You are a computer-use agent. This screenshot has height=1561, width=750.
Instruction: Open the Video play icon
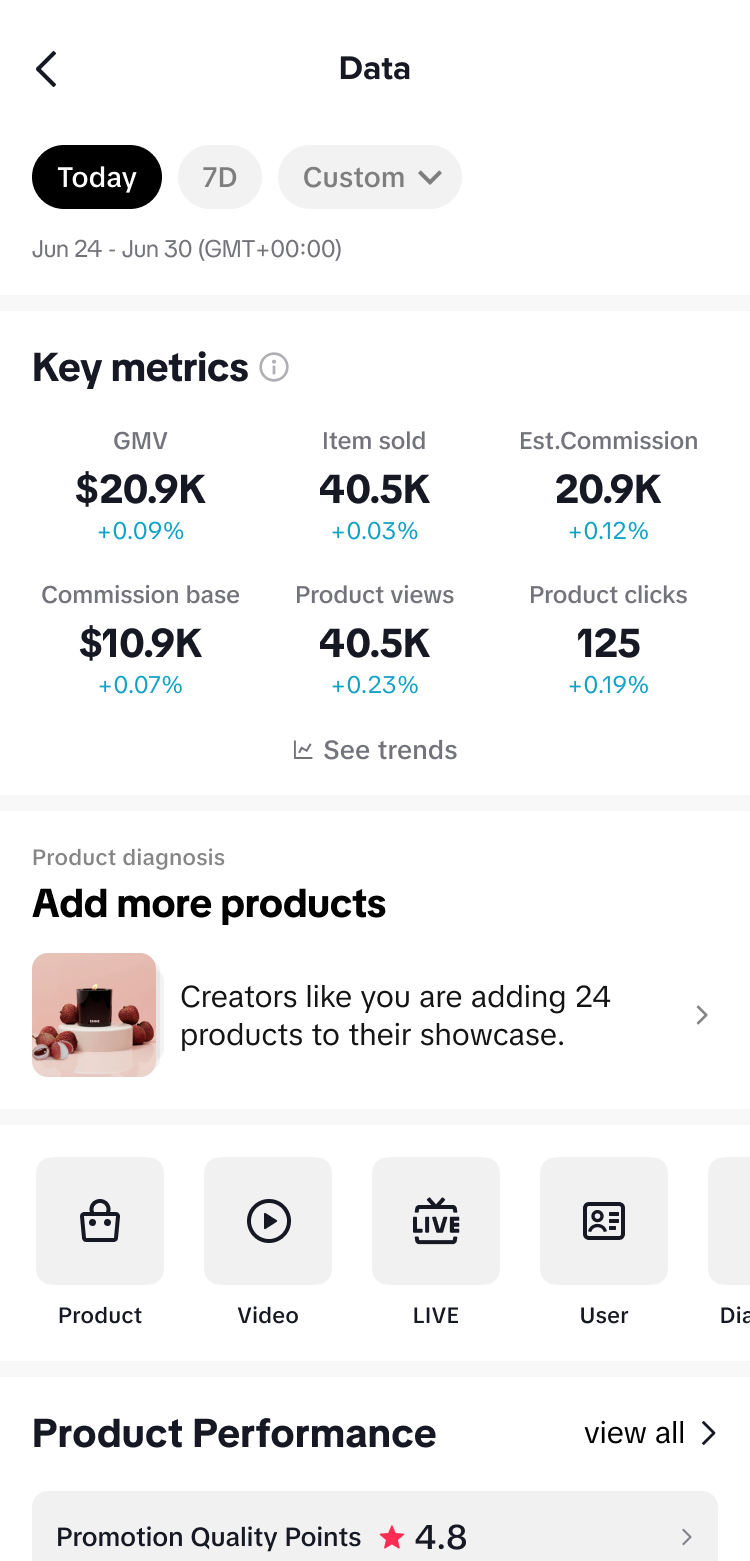click(x=268, y=1221)
